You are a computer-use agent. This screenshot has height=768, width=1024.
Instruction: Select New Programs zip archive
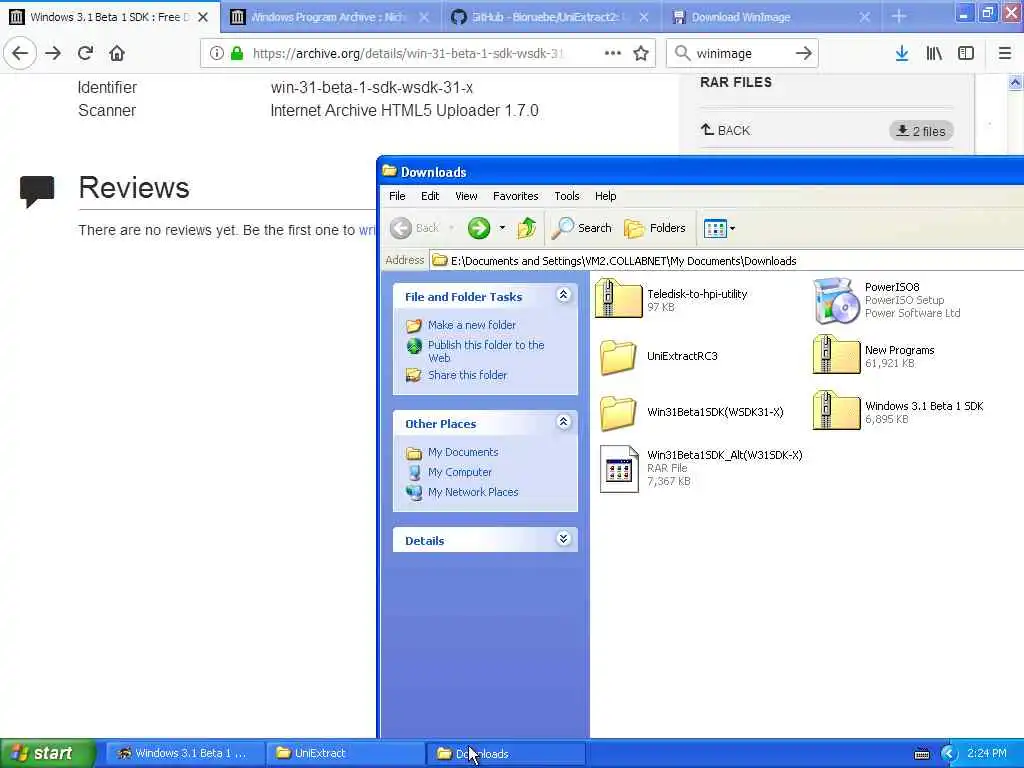pyautogui.click(x=874, y=356)
